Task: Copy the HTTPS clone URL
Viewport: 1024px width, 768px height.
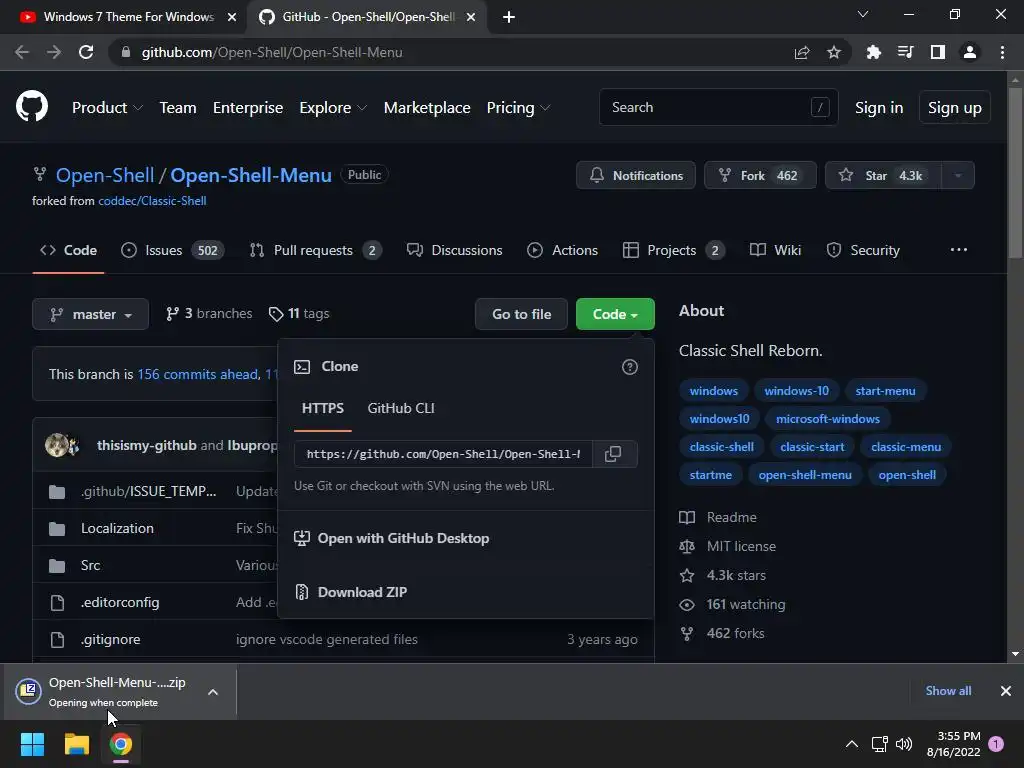Action: pyautogui.click(x=613, y=454)
